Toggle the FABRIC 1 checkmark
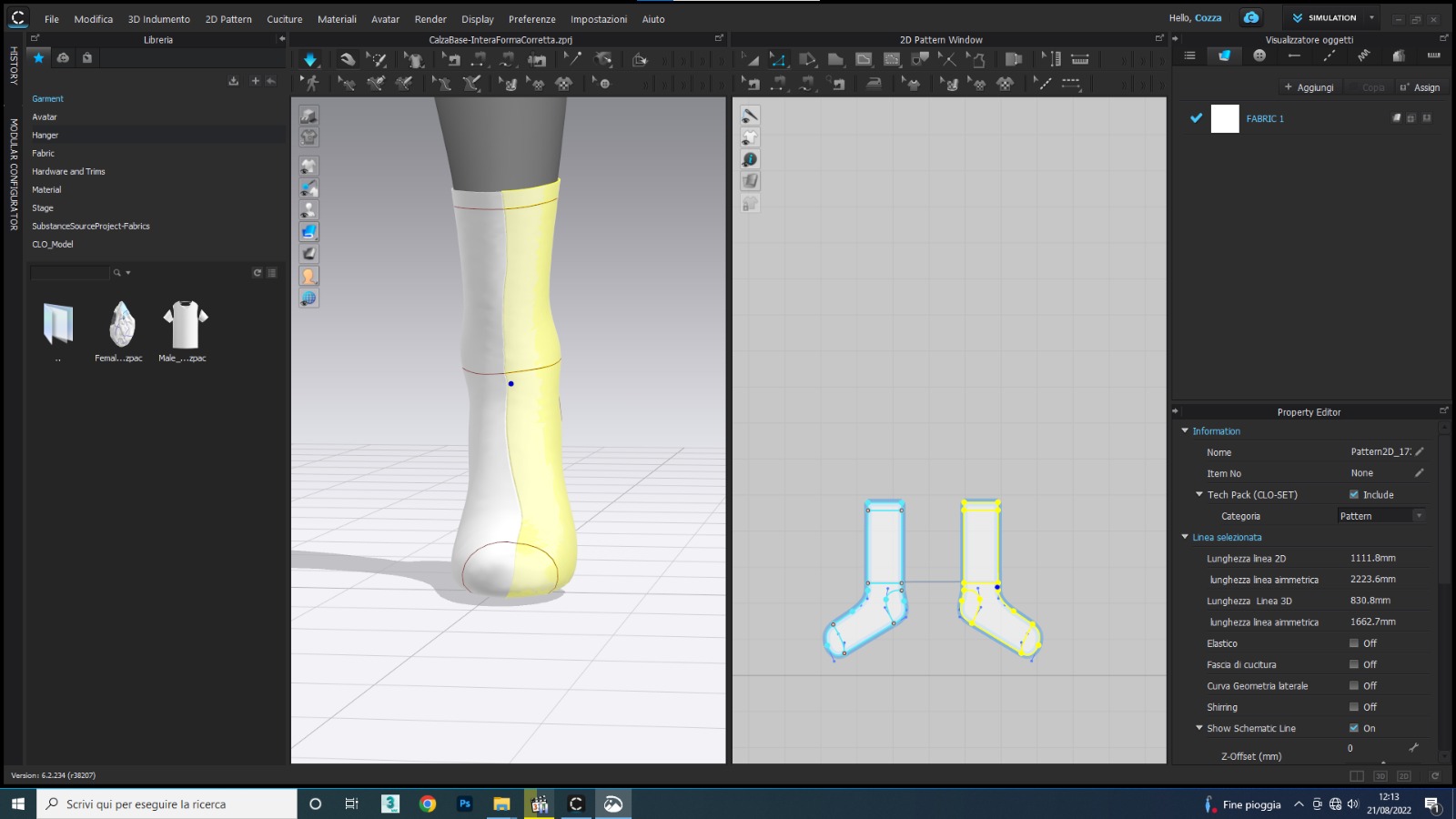The width and height of the screenshot is (1456, 819). coord(1196,118)
